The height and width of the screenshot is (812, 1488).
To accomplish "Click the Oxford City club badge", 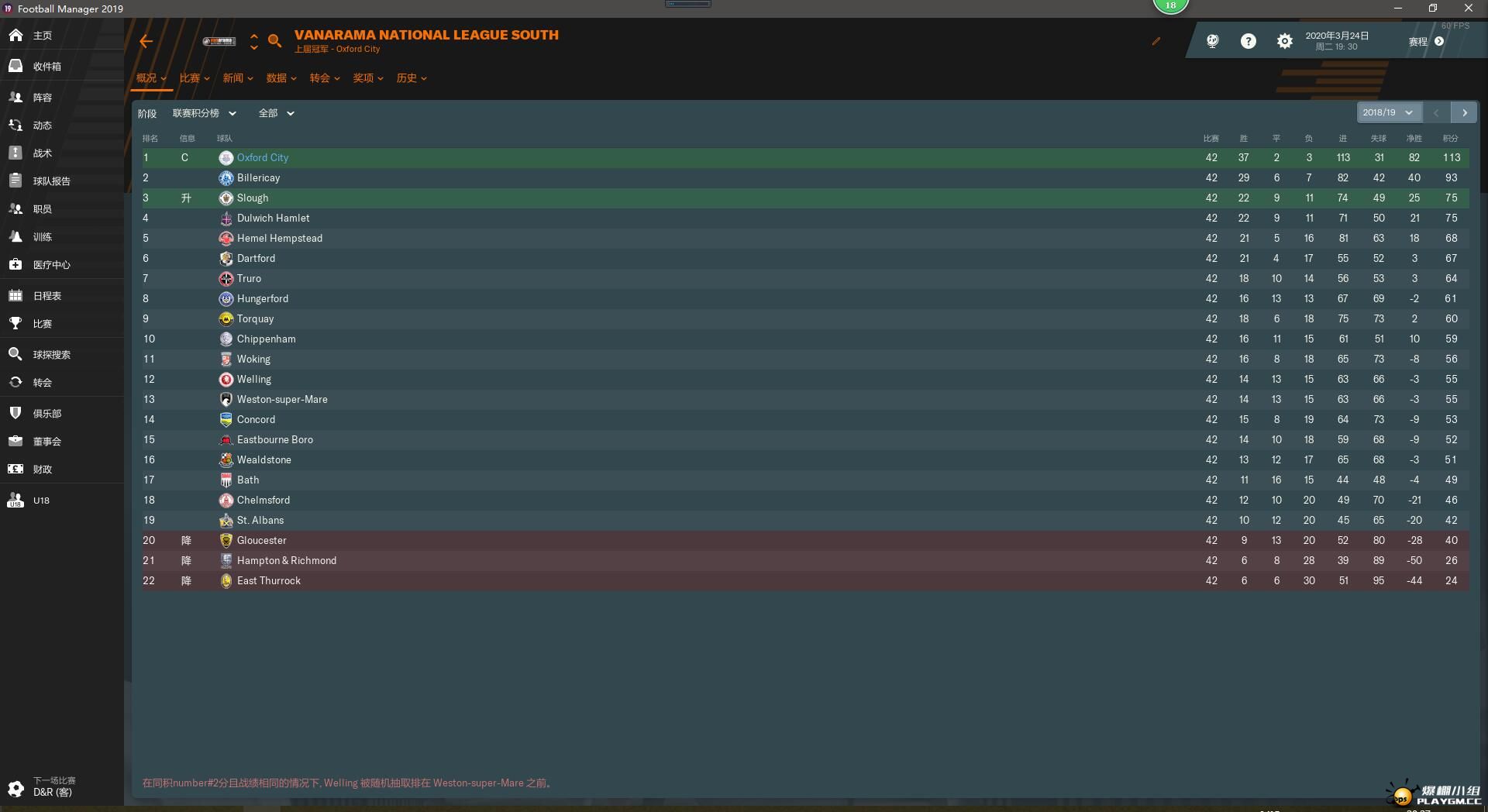I will coord(226,158).
